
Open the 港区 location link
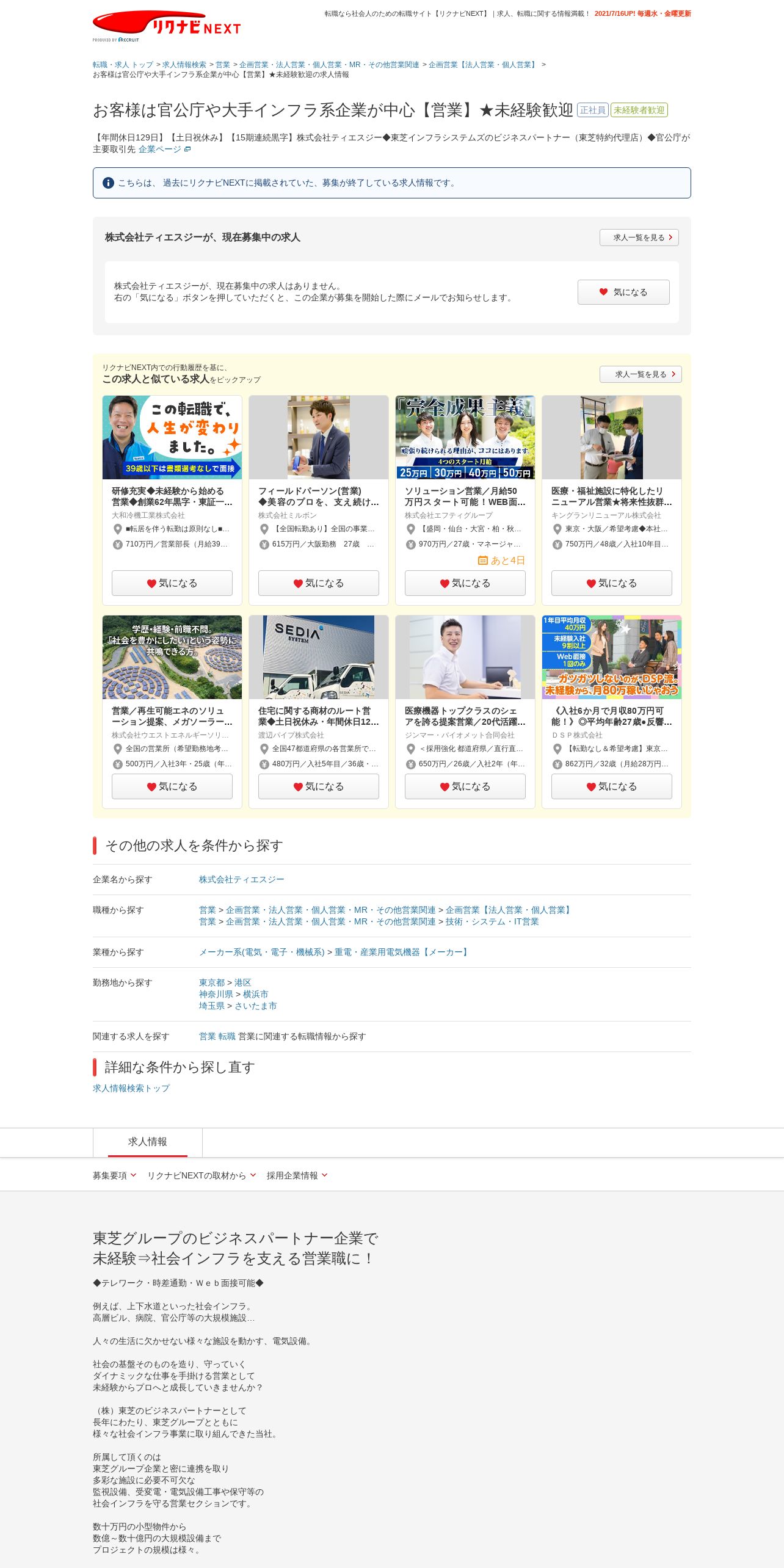pos(243,982)
